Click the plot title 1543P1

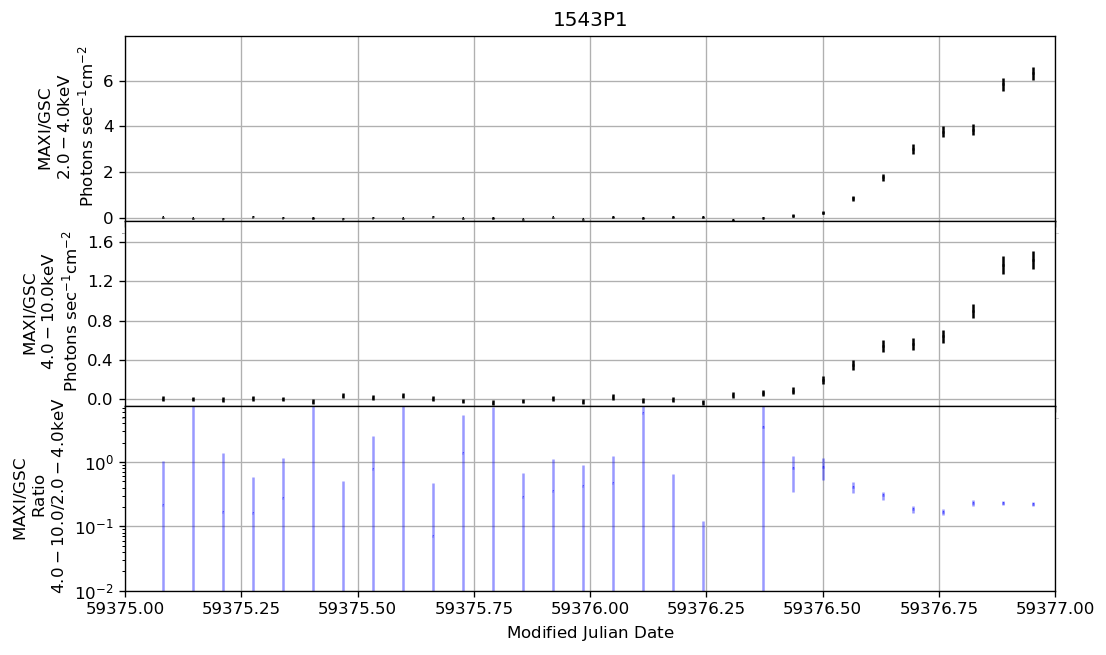(x=590, y=20)
